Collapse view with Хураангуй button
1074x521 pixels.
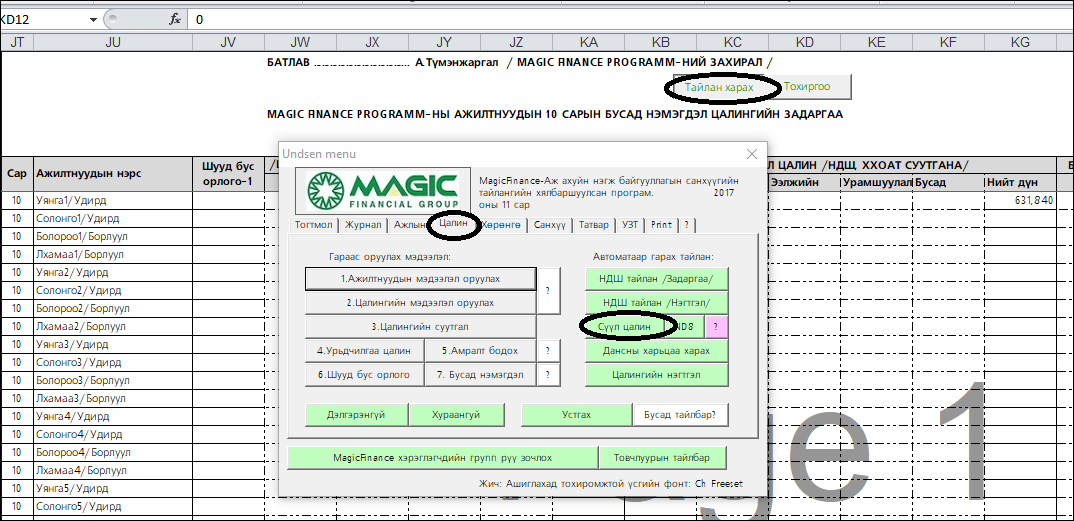456,414
